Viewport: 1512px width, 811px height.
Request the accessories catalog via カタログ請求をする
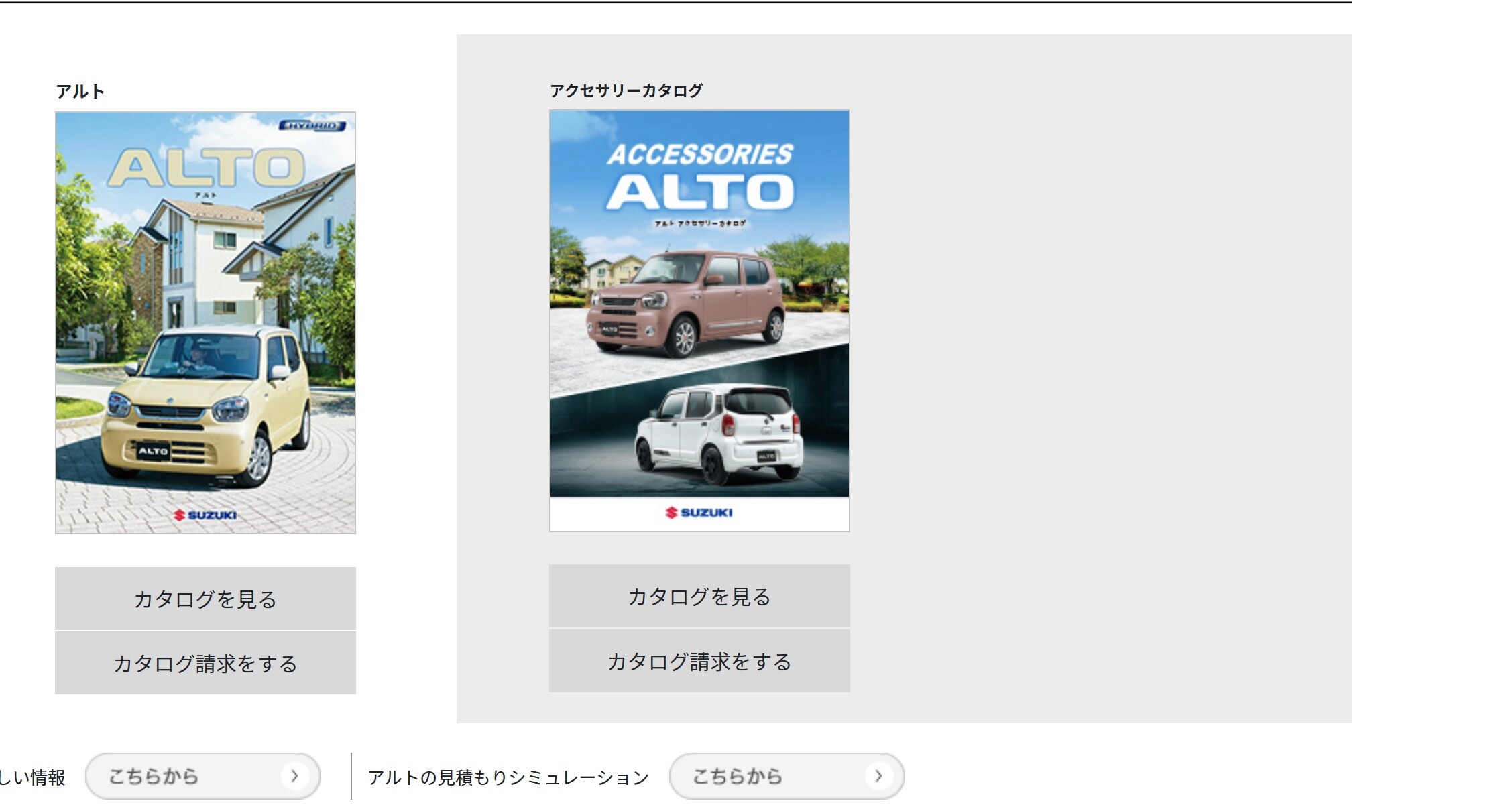click(699, 662)
